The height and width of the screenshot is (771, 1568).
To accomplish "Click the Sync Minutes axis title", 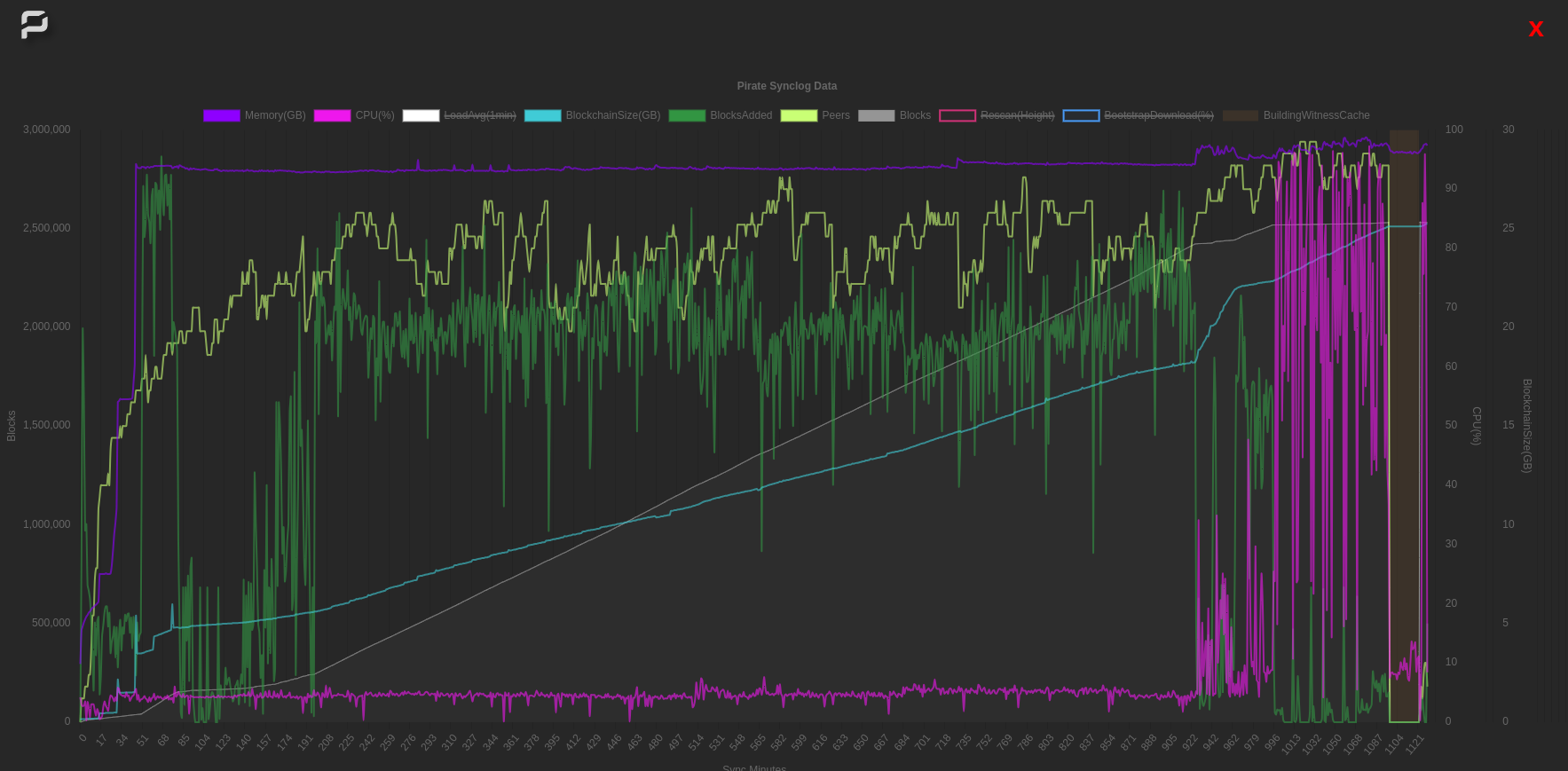I will (x=754, y=767).
